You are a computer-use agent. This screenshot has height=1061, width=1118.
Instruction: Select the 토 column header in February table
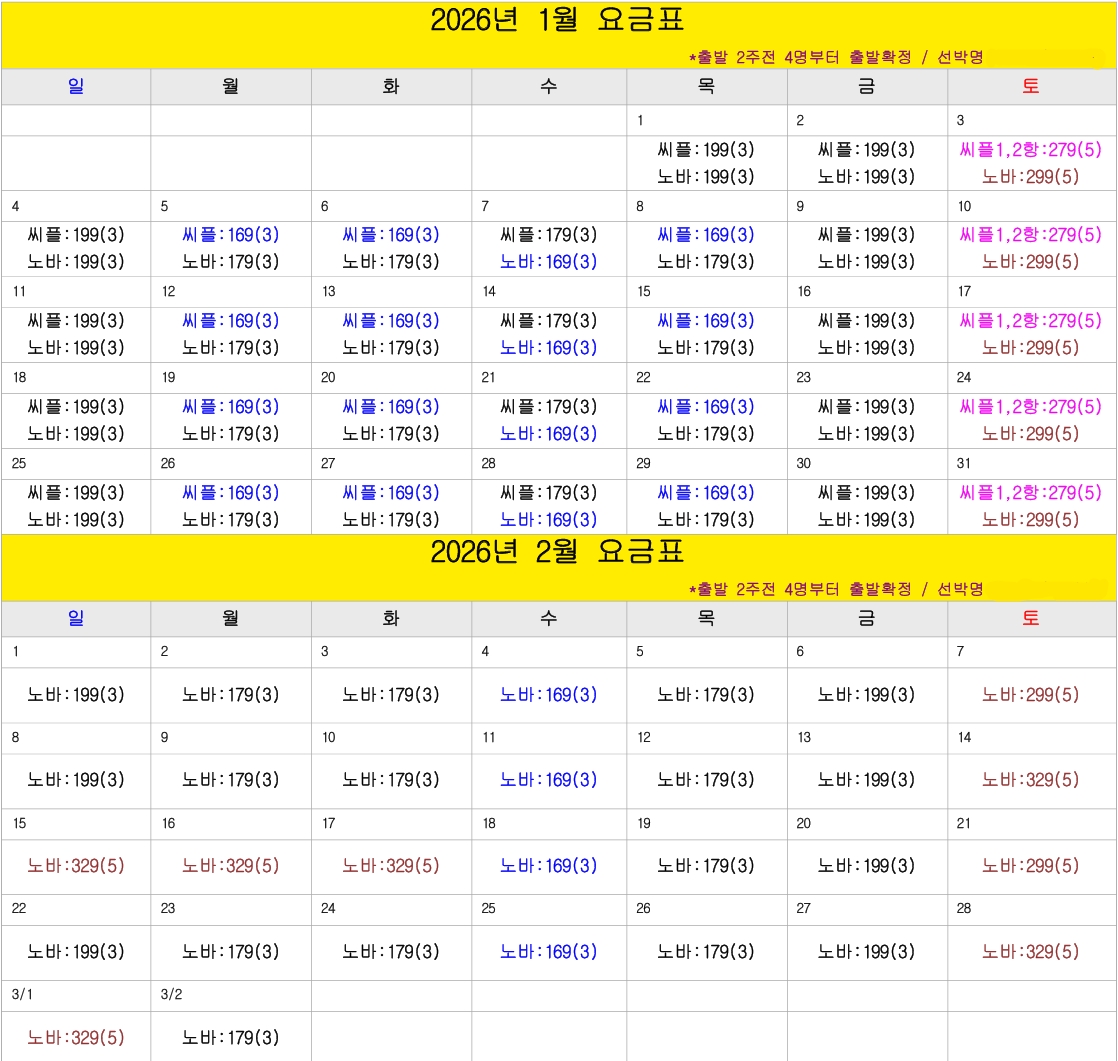pyautogui.click(x=1031, y=618)
